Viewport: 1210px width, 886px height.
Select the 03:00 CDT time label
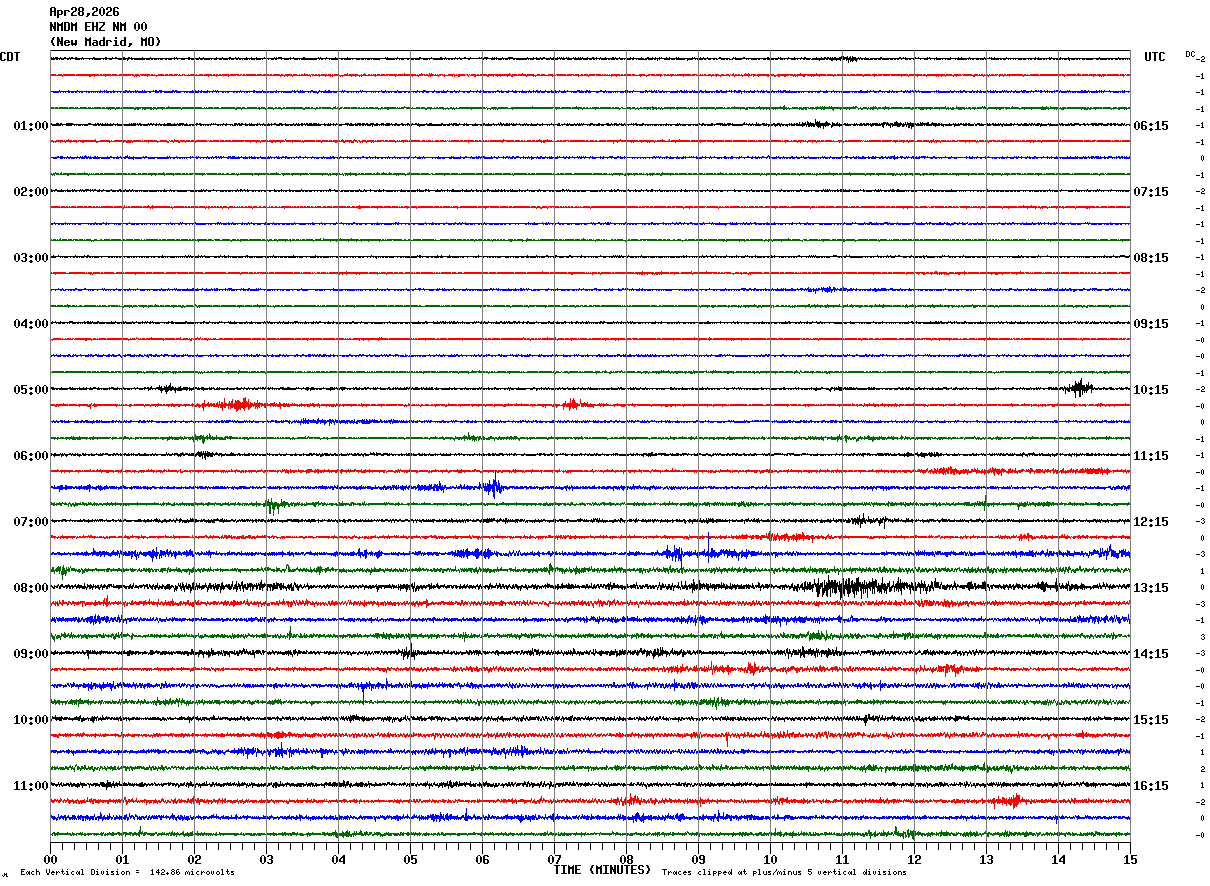[31, 258]
